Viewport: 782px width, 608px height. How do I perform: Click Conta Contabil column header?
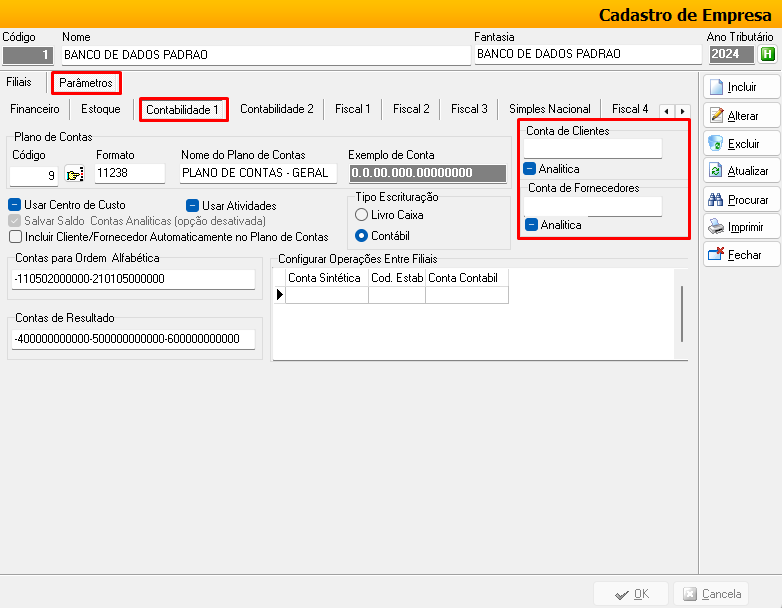pyautogui.click(x=467, y=278)
